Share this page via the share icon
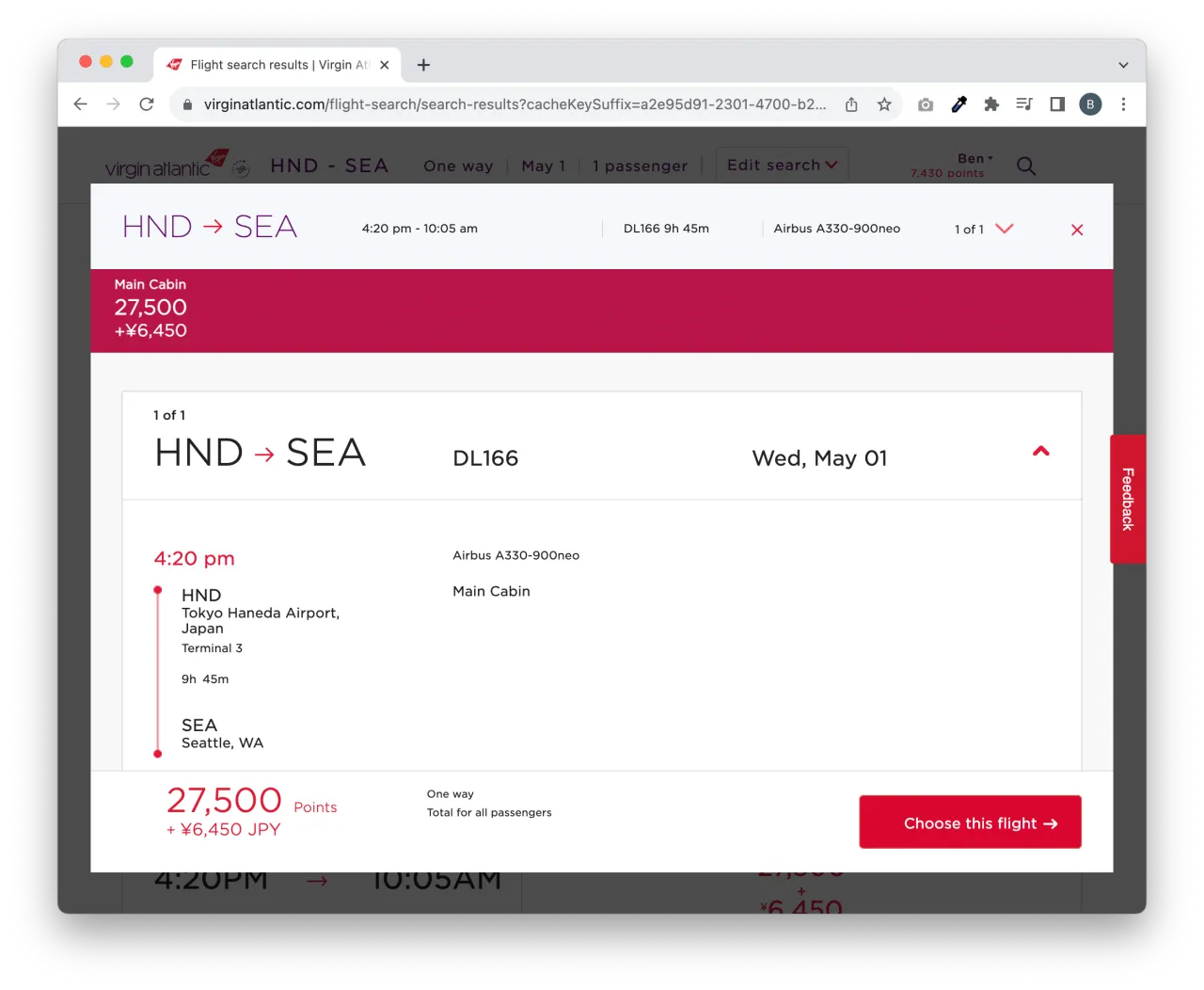Screen dimensions: 1204x990 pyautogui.click(x=851, y=104)
